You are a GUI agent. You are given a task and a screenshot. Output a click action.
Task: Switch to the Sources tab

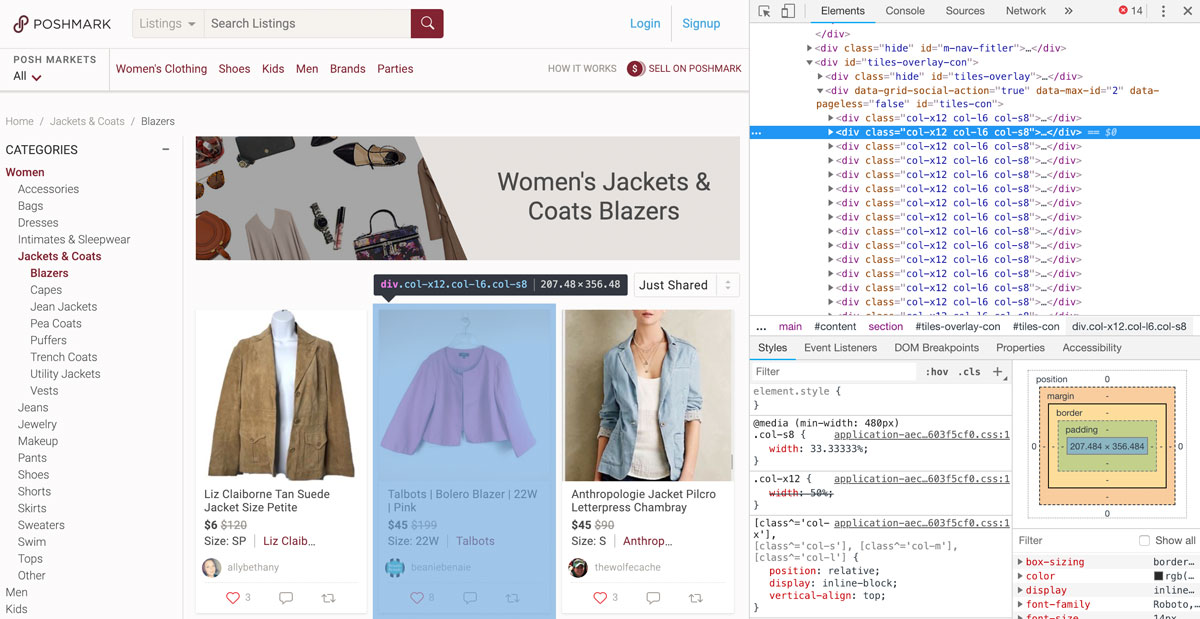click(x=965, y=11)
